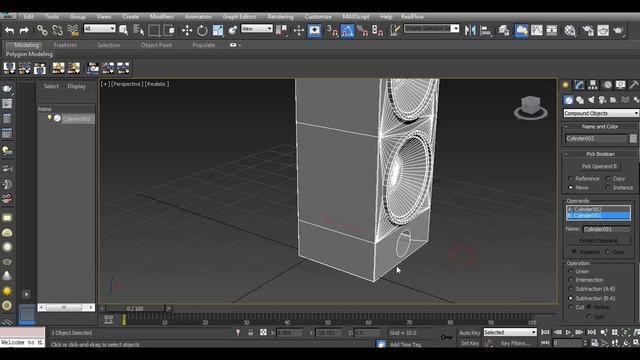This screenshot has width=640, height=360.
Task: Choose the Subtraction (A-B) operation
Action: coord(571,289)
